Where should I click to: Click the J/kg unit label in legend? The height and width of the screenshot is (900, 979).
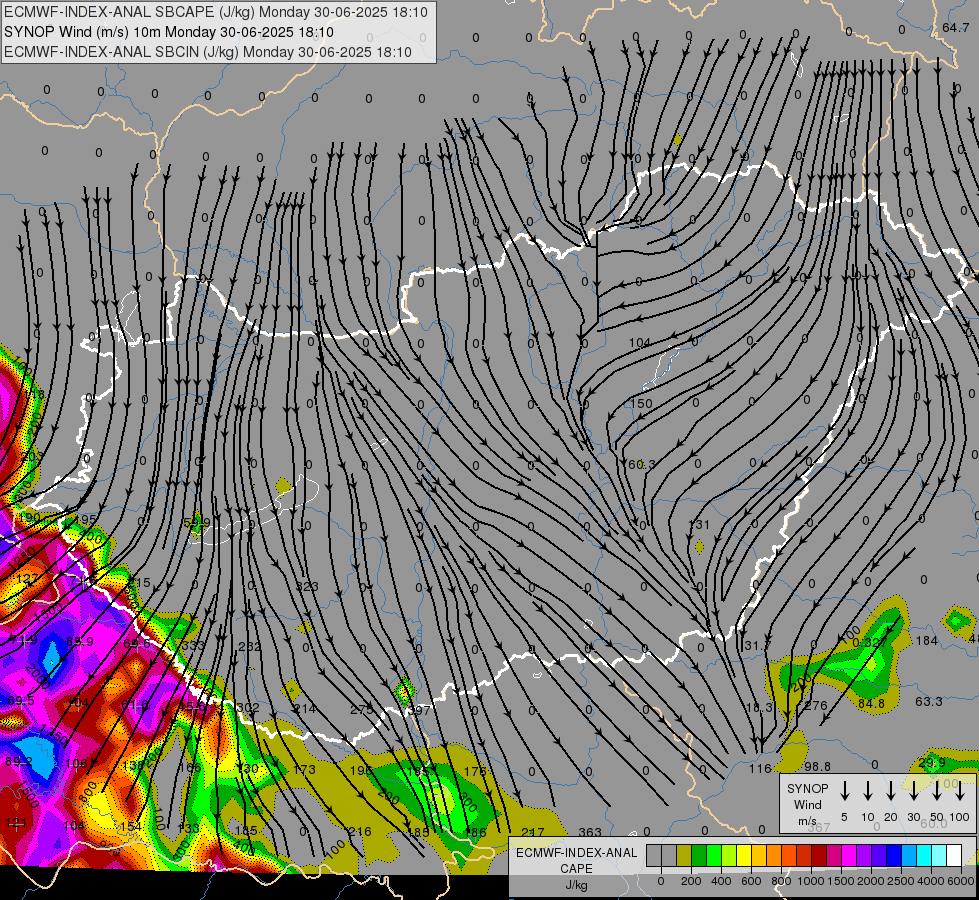tap(576, 885)
